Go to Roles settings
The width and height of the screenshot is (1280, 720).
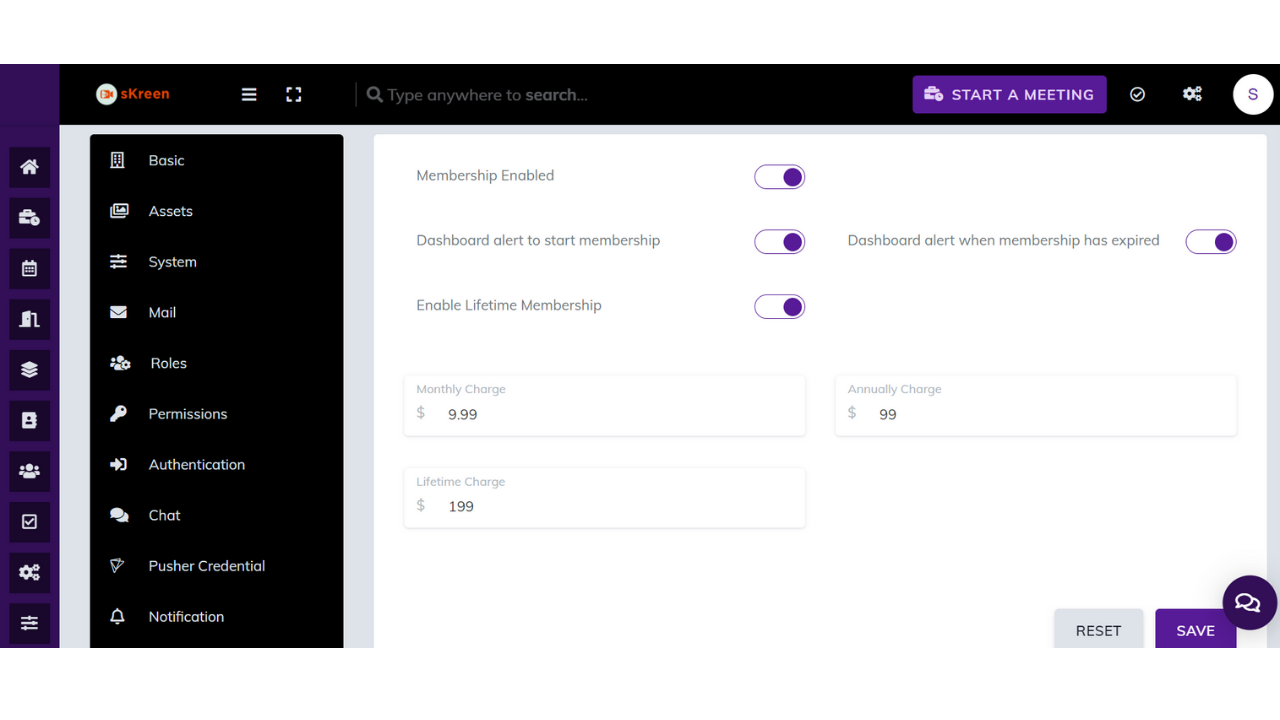click(x=216, y=363)
